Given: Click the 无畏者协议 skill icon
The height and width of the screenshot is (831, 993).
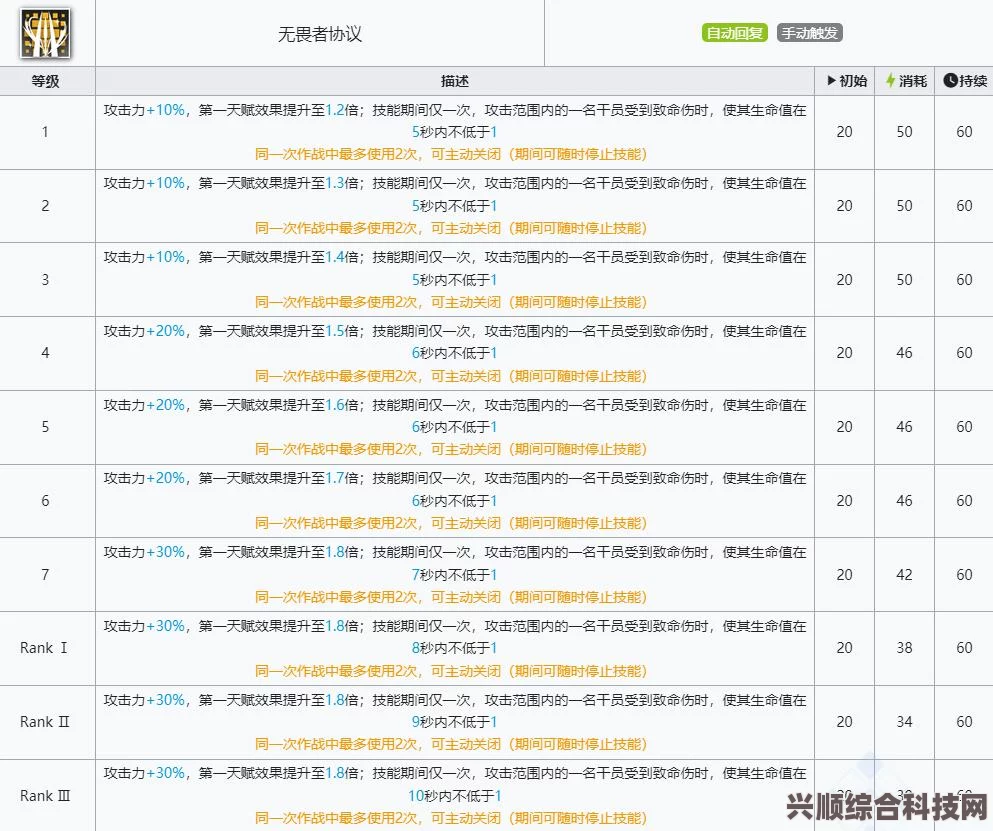Looking at the screenshot, I should coord(46,33).
